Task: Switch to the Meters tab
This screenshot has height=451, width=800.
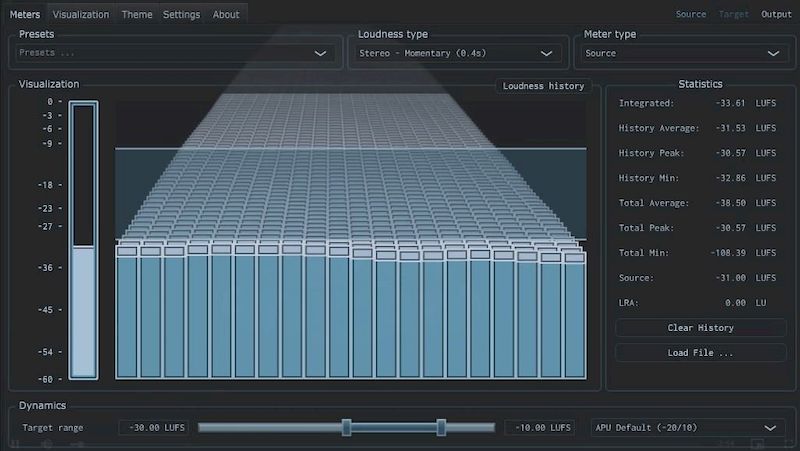Action: point(24,14)
